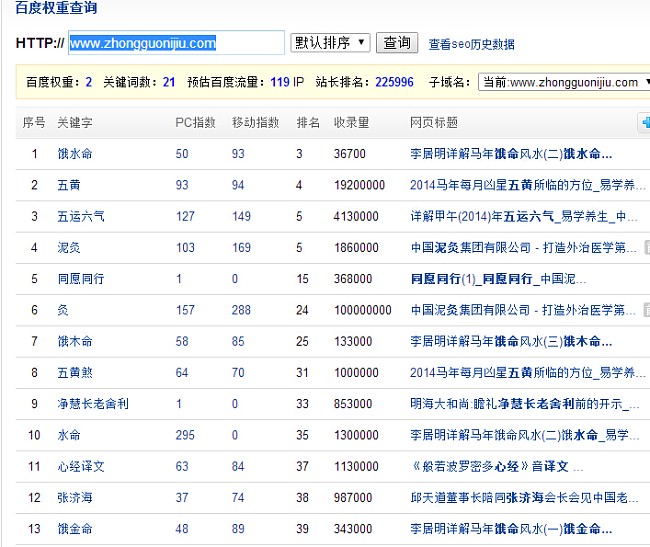Open page title link in 饿木命 row
This screenshot has height=547, width=650.
click(511, 341)
